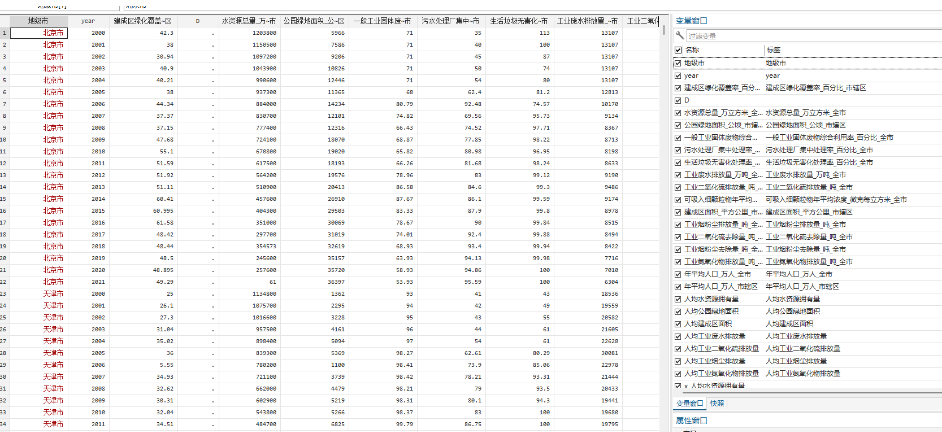Click the 标签 column header in variables list
This screenshot has width=942, height=432.
(773, 50)
